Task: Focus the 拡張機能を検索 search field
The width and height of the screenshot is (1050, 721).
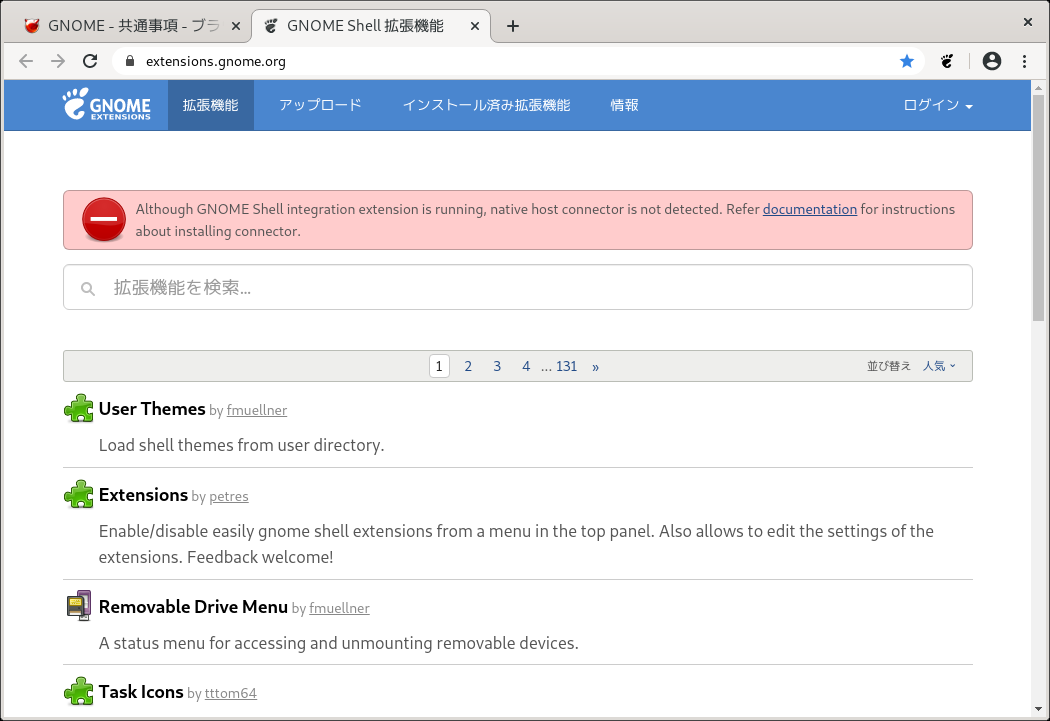Action: 518,287
